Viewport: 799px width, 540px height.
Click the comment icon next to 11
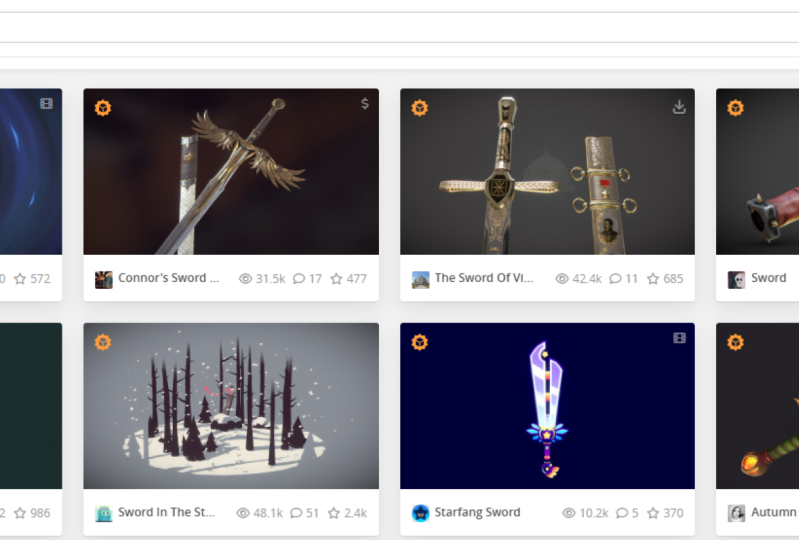pos(616,279)
